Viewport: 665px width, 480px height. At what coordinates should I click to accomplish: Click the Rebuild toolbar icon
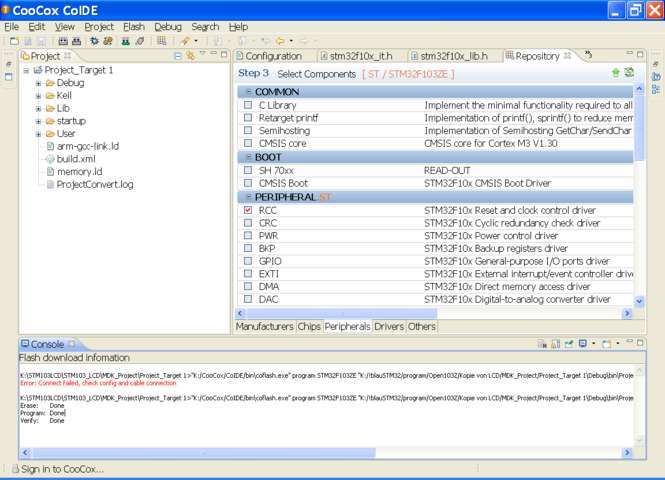point(76,41)
